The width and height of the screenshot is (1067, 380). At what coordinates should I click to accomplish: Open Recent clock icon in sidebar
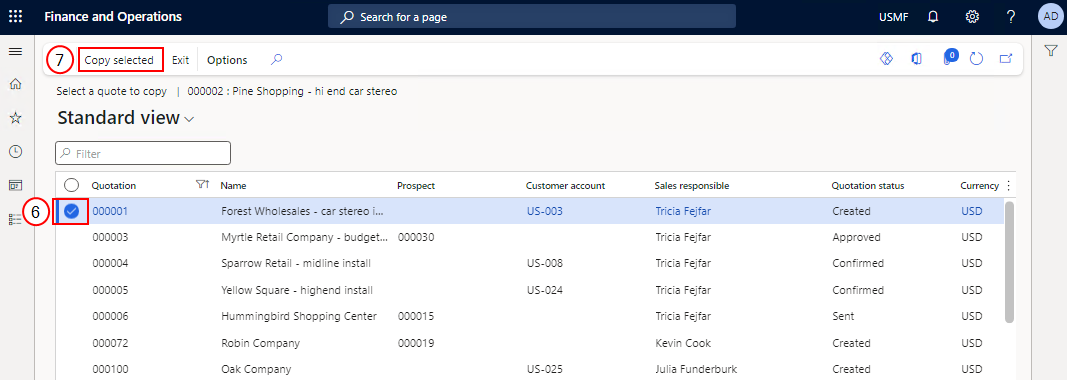coord(15,151)
